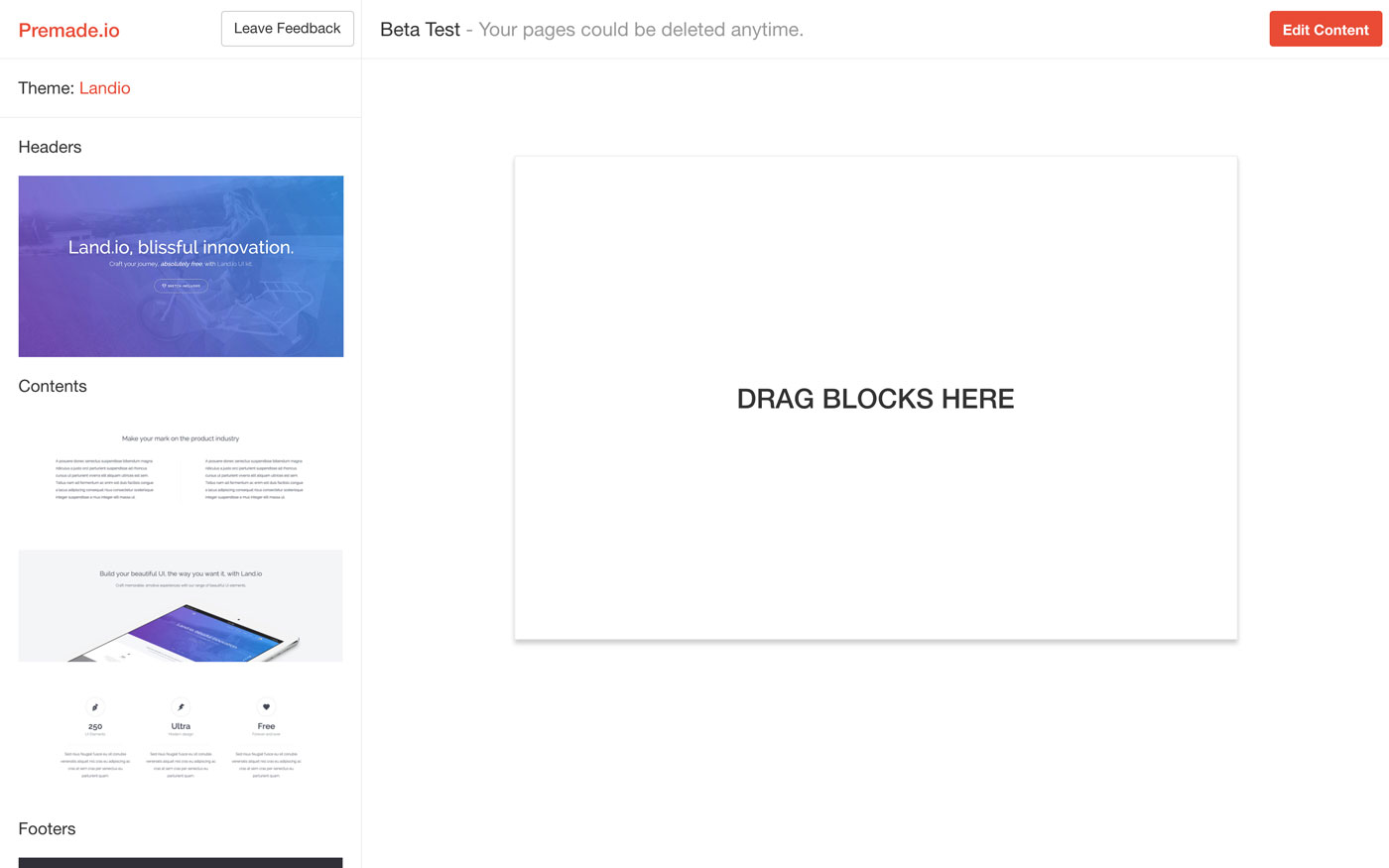This screenshot has height=868, width=1389.
Task: Click the pen icon above "250 UI Elements"
Action: [x=94, y=704]
